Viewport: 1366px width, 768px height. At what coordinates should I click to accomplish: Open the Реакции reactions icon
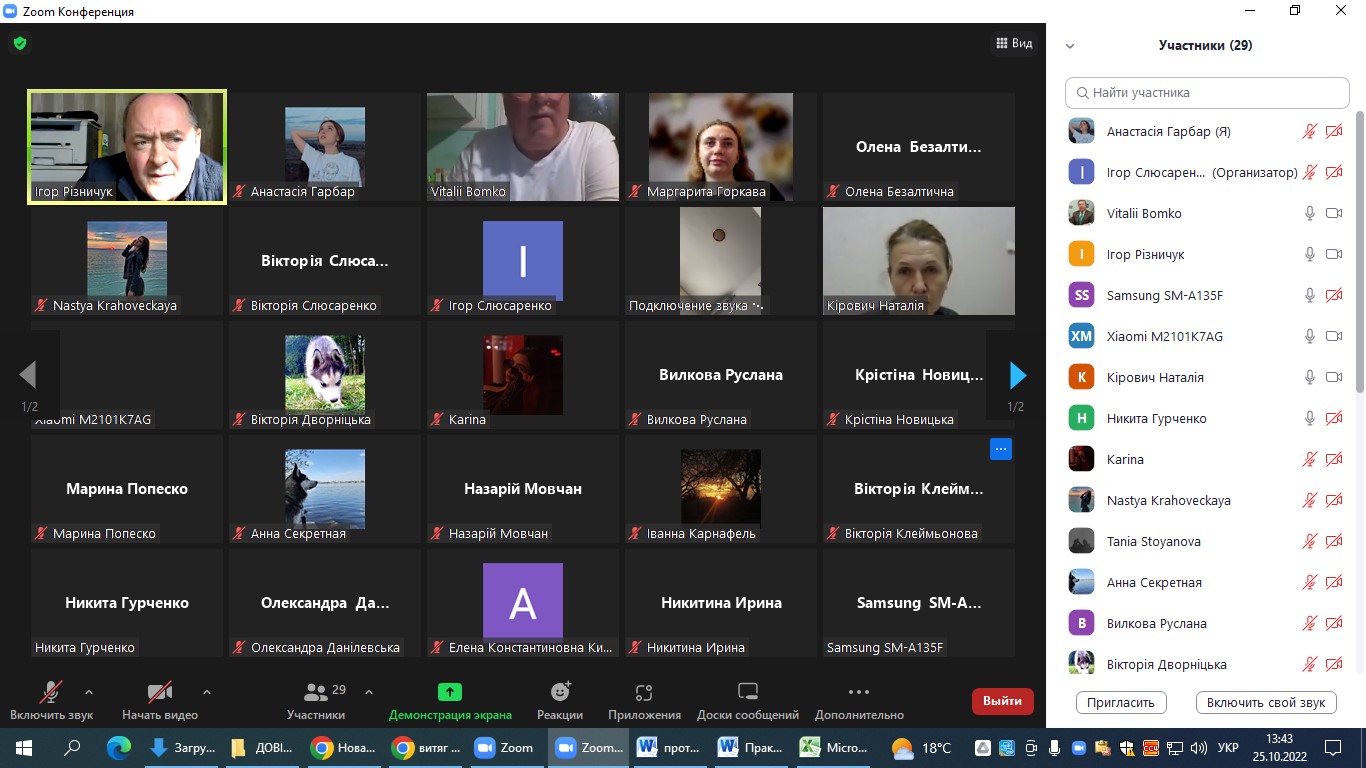(x=560, y=692)
